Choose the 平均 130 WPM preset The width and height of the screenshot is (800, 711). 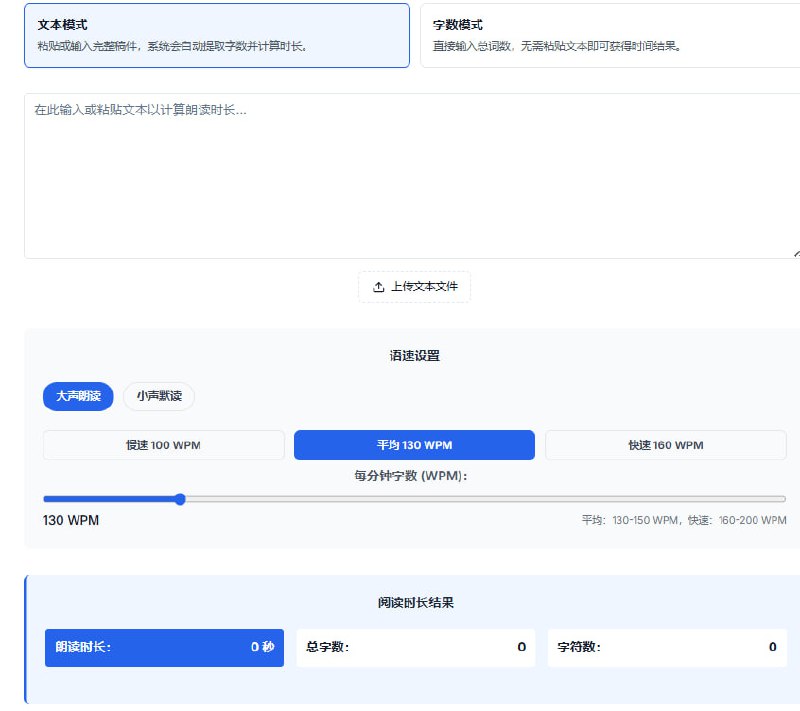click(x=415, y=444)
